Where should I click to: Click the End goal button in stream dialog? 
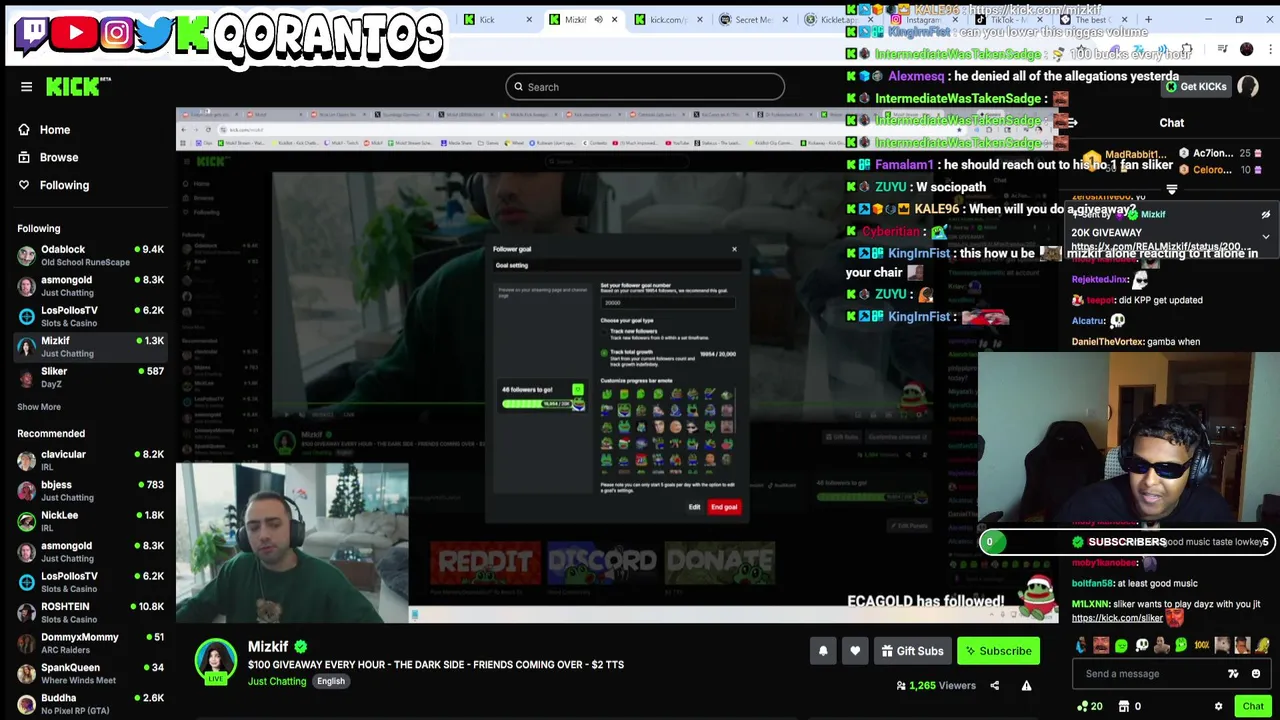coord(724,507)
